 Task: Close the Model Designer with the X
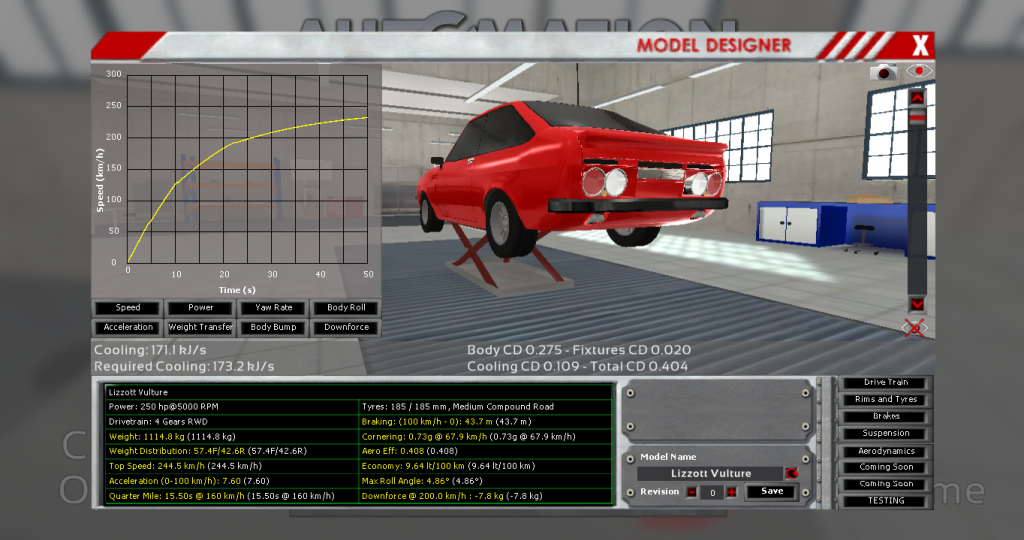click(x=920, y=45)
